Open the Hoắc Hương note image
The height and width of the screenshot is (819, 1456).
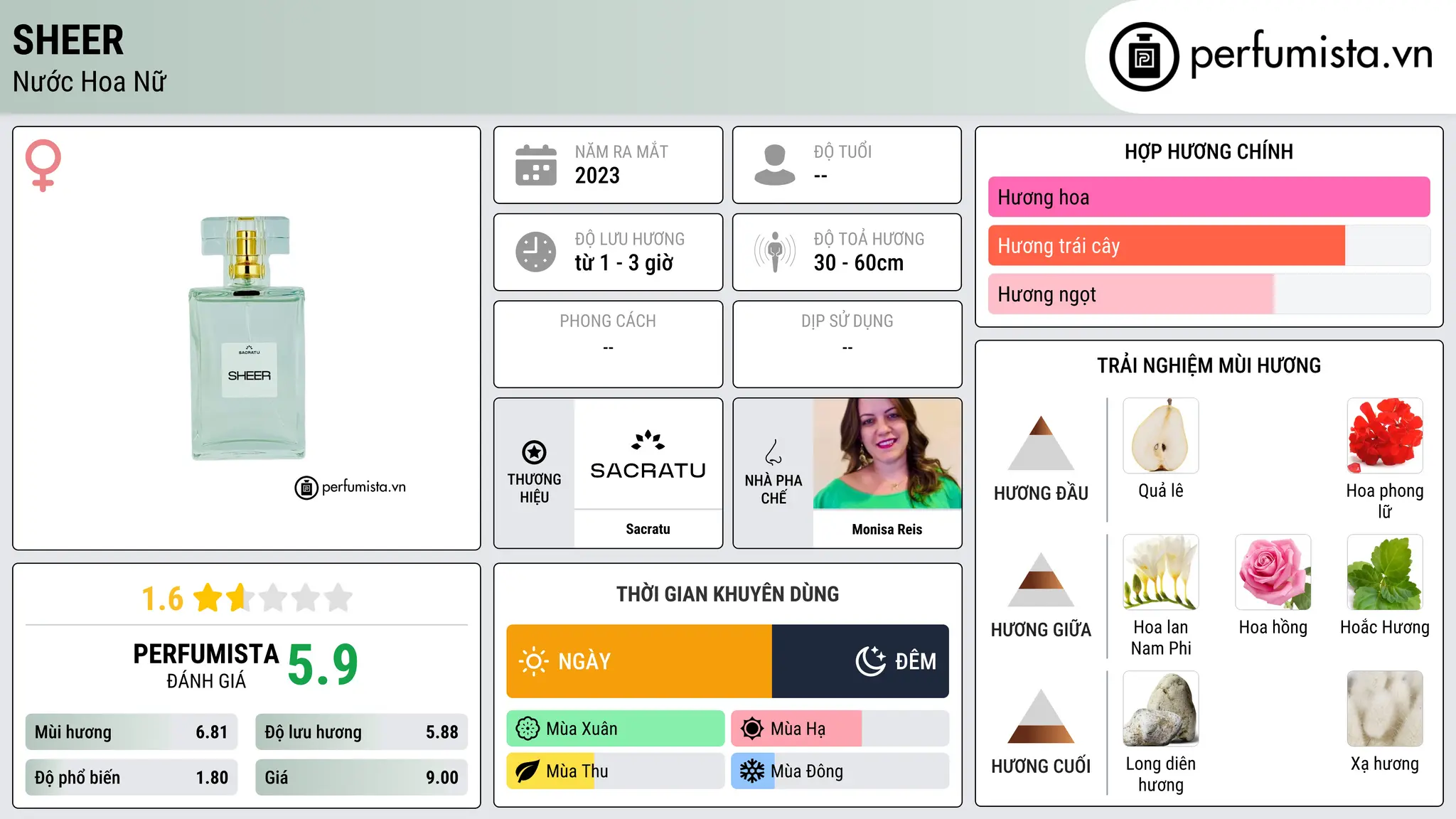point(1385,572)
